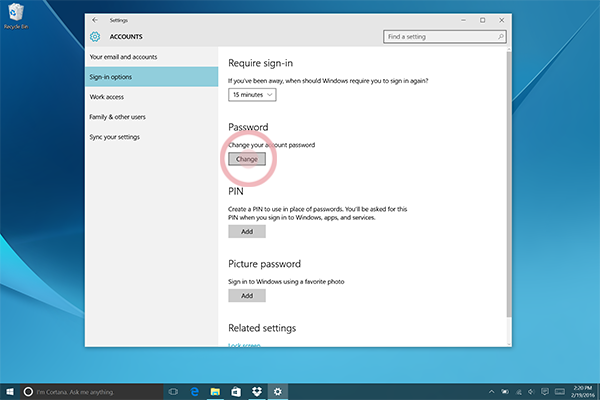Select Sign-in options in the sidebar
The image size is (600, 400).
(152, 77)
